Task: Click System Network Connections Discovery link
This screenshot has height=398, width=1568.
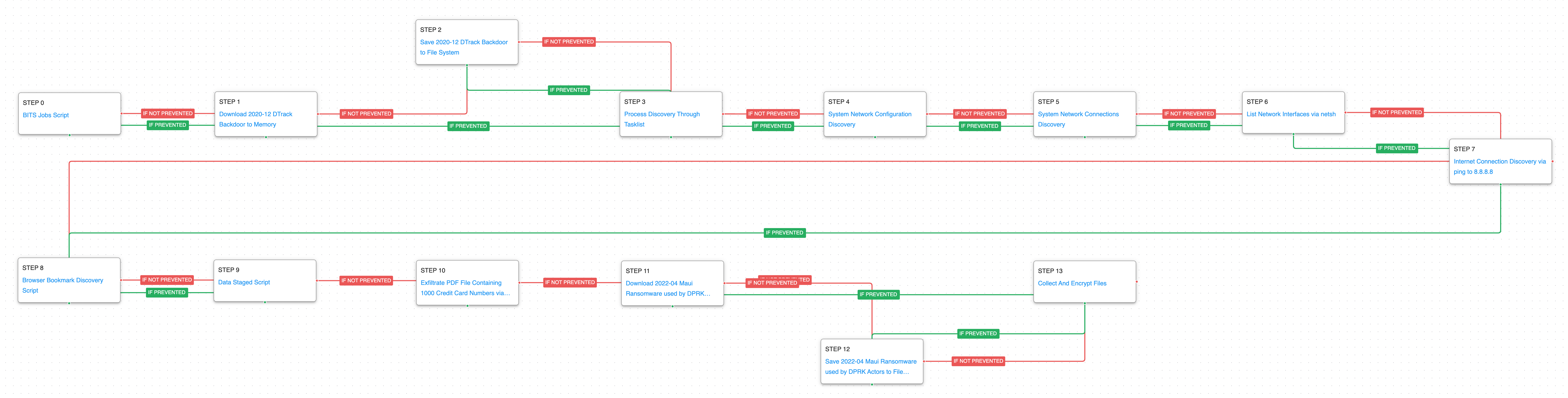Action: (x=1078, y=114)
